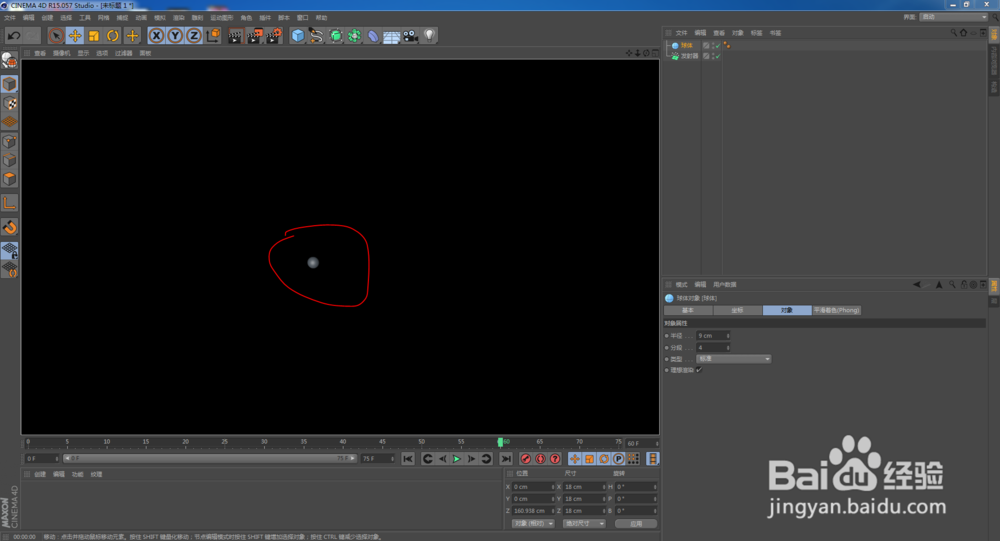The image size is (1000, 541).
Task: Switch to the 平滑着色(Phong) tab
Action: tap(837, 310)
